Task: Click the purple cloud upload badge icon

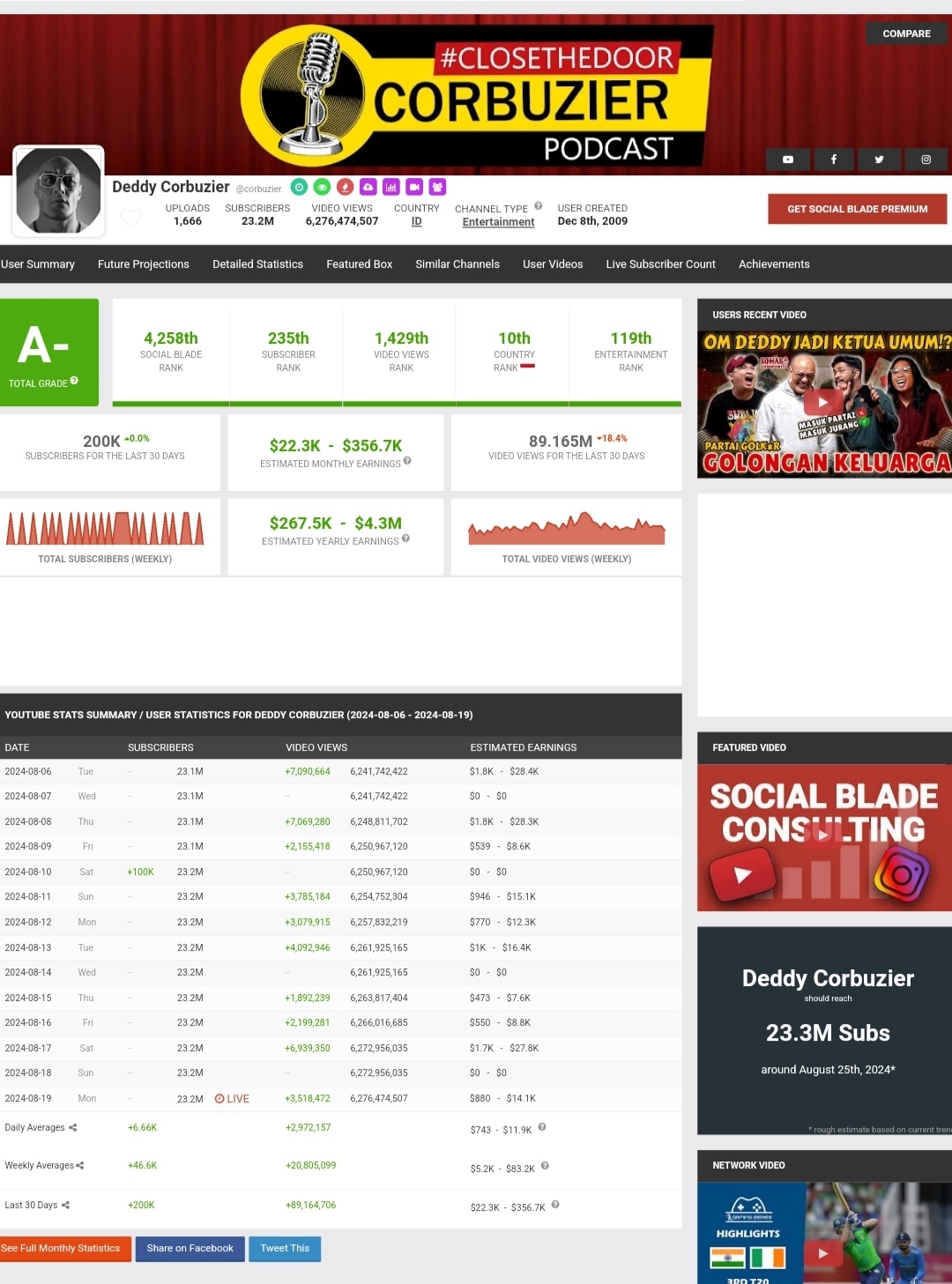Action: click(x=368, y=187)
